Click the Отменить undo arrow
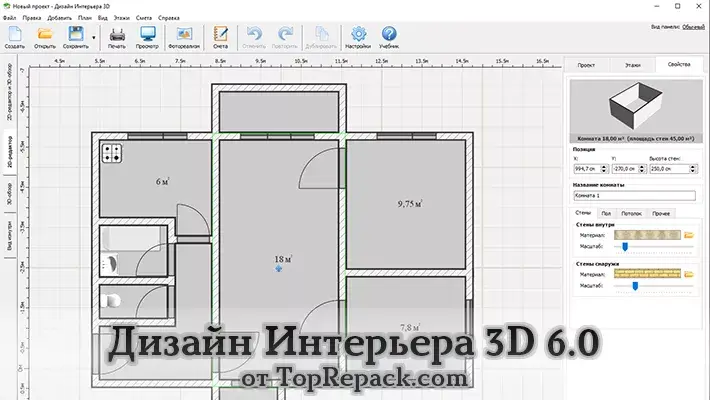 (x=254, y=37)
